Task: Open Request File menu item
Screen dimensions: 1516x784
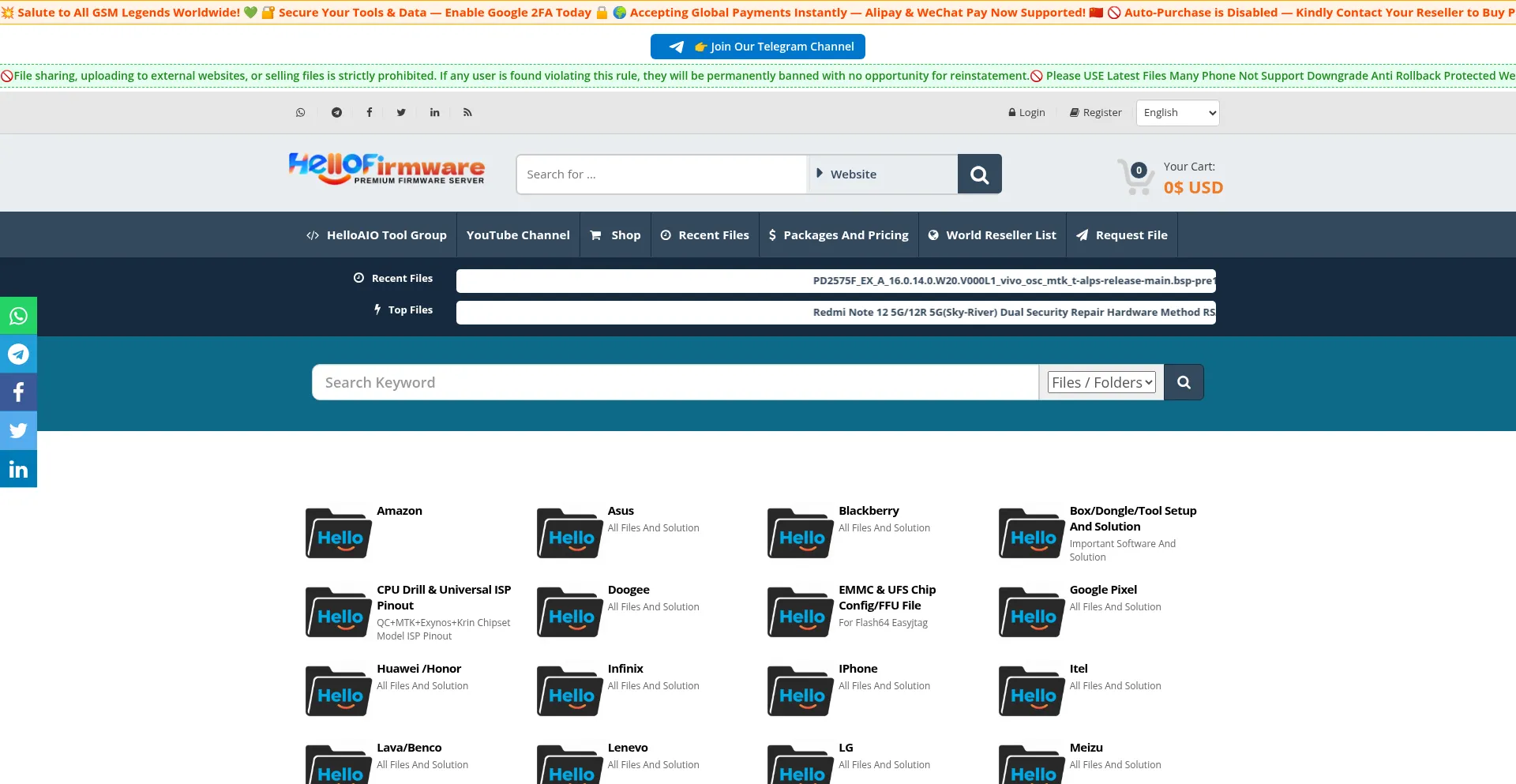Action: (1121, 235)
